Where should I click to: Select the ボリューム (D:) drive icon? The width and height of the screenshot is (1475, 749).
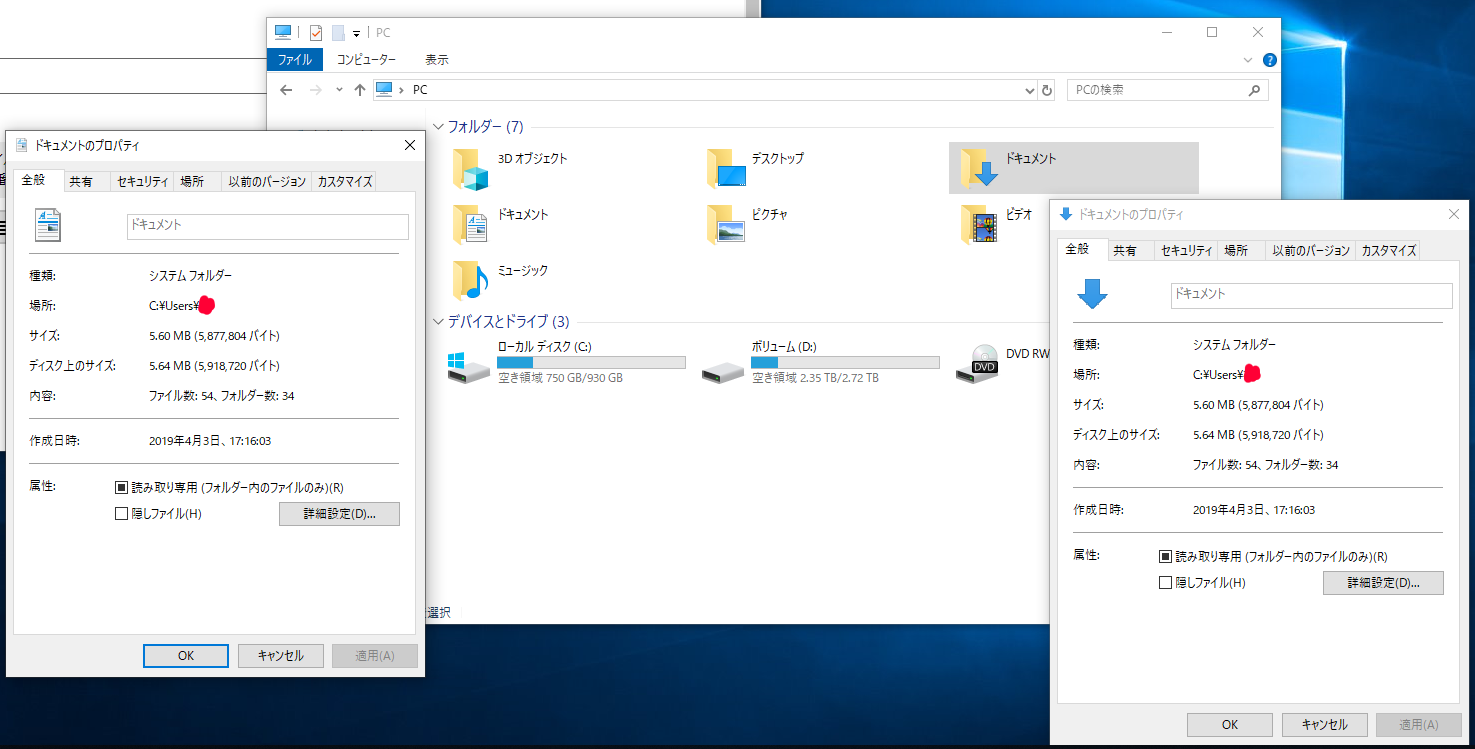[723, 366]
